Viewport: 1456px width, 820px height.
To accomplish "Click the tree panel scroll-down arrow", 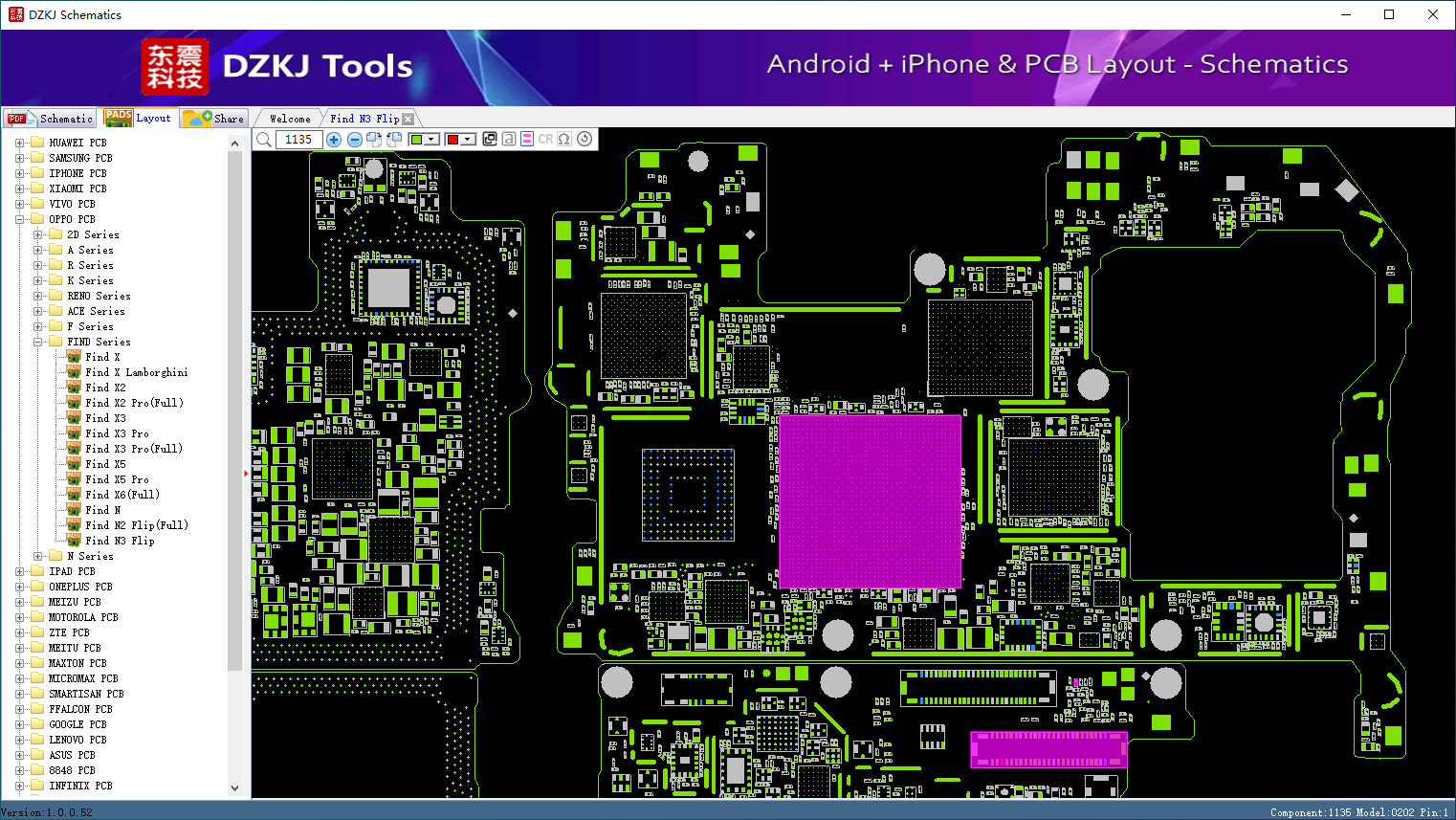I will pyautogui.click(x=235, y=788).
